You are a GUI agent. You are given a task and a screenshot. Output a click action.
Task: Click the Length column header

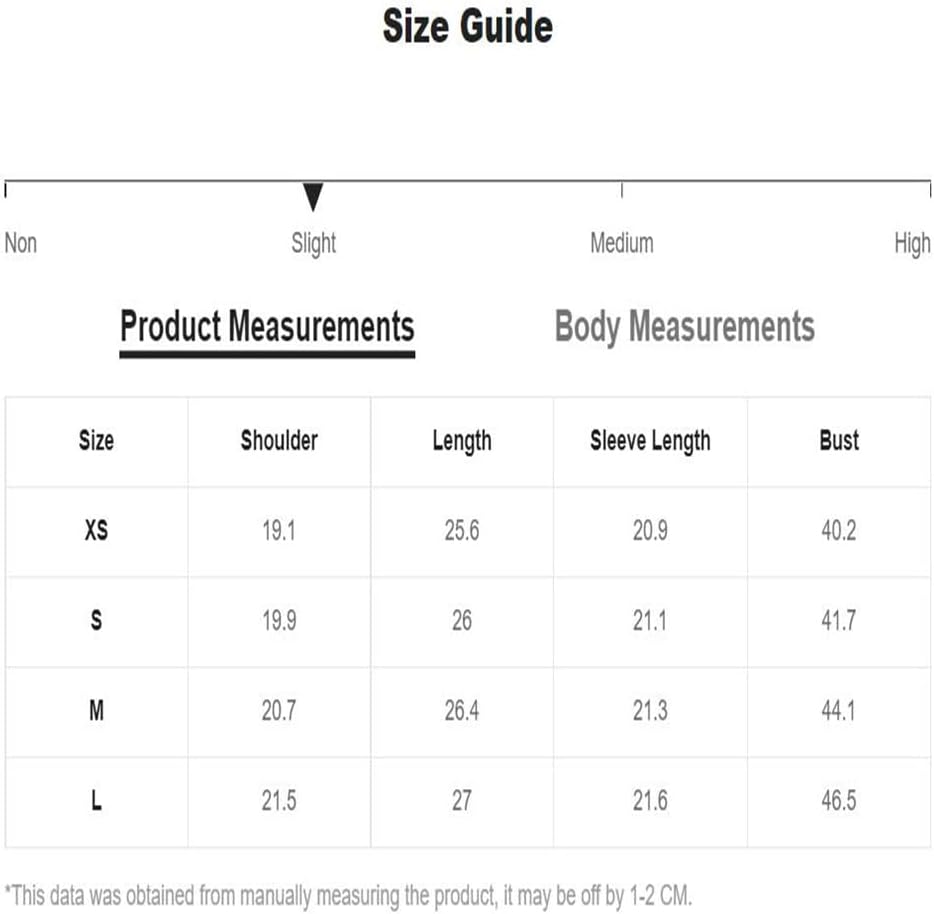[462, 442]
